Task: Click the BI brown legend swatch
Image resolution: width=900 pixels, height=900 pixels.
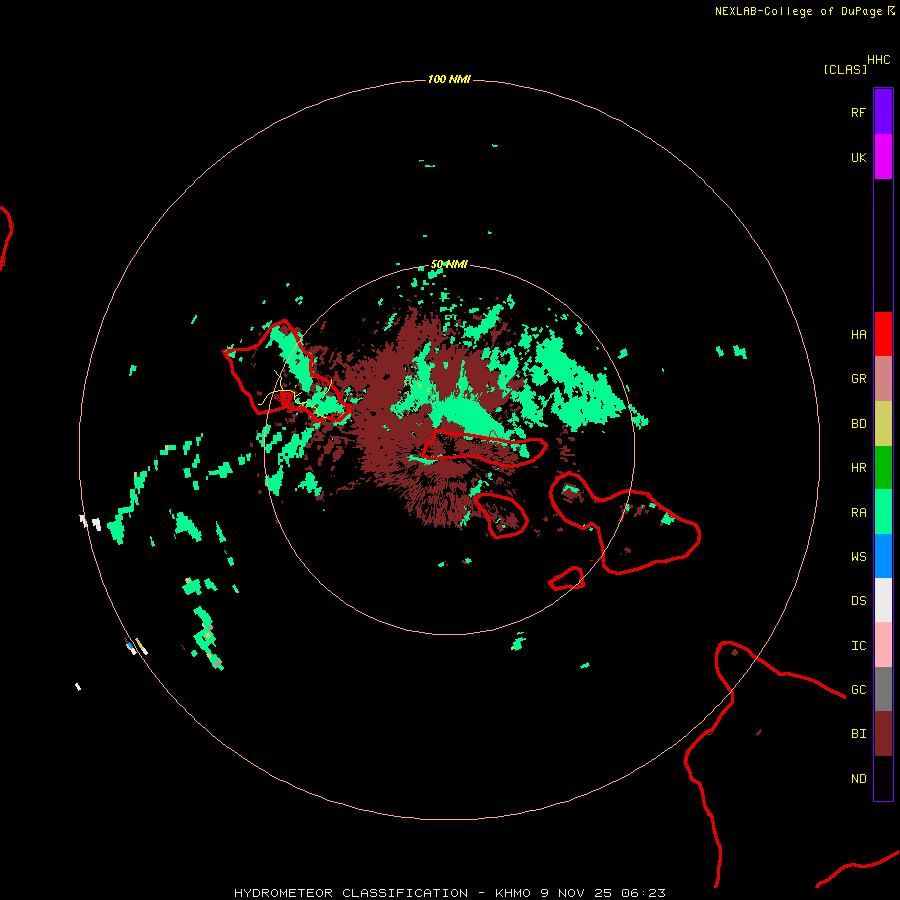Action: 883,734
